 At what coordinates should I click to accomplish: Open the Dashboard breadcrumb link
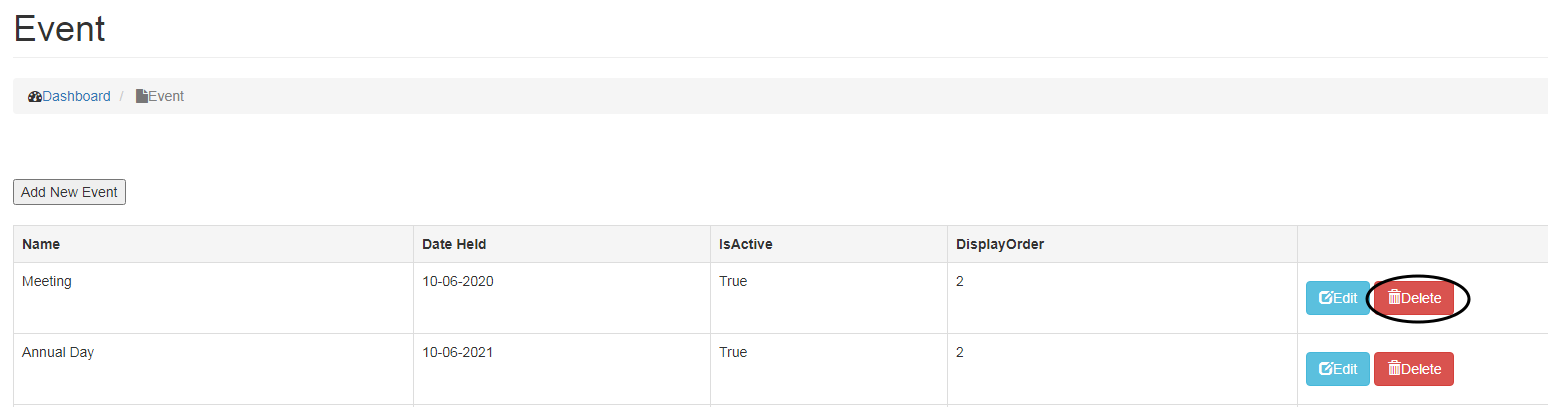pos(76,97)
